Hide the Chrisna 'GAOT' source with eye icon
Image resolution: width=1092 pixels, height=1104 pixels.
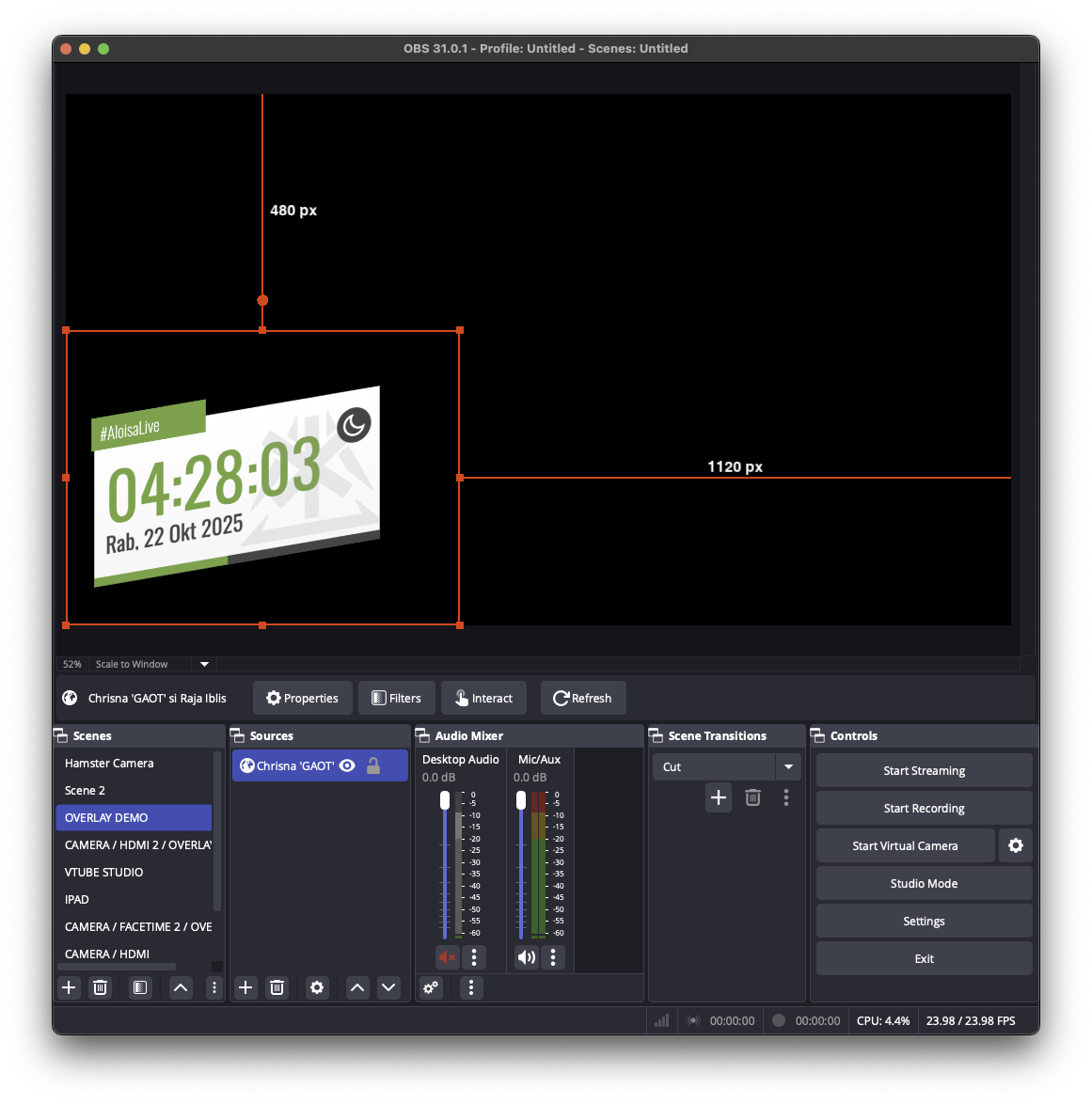pos(347,765)
